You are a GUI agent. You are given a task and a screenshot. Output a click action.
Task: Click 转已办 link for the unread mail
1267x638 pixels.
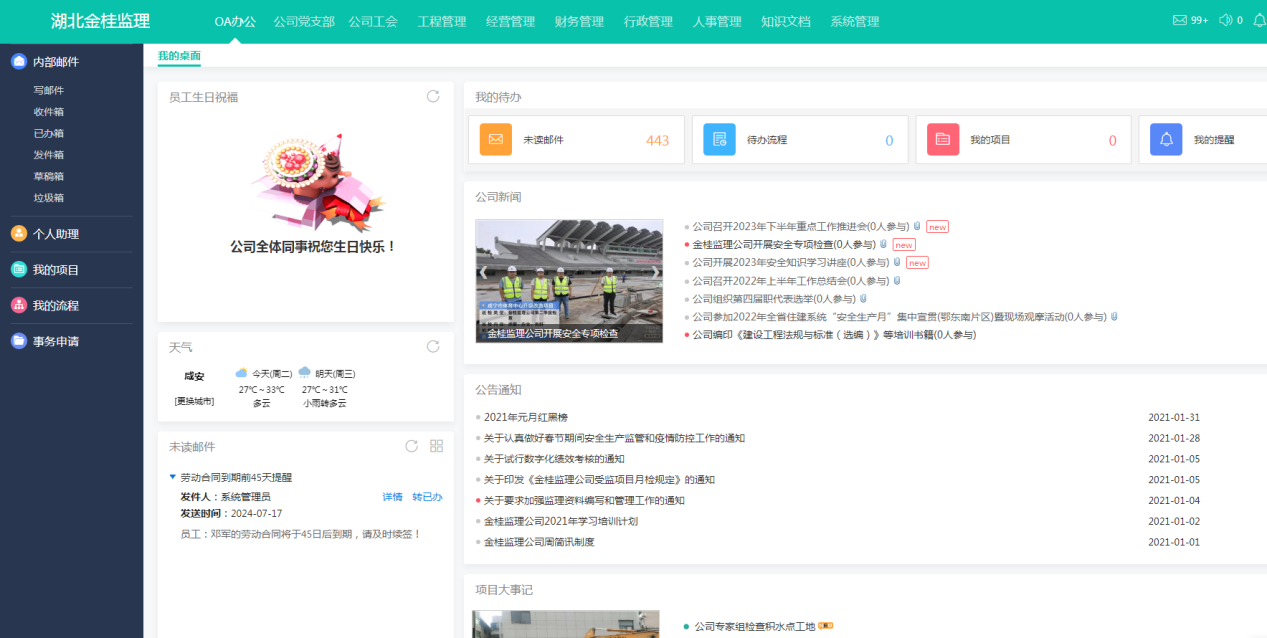point(427,497)
